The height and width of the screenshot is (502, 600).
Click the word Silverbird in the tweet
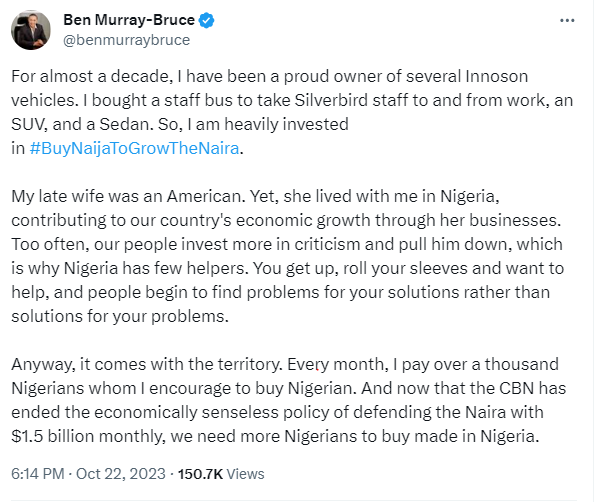(x=331, y=100)
